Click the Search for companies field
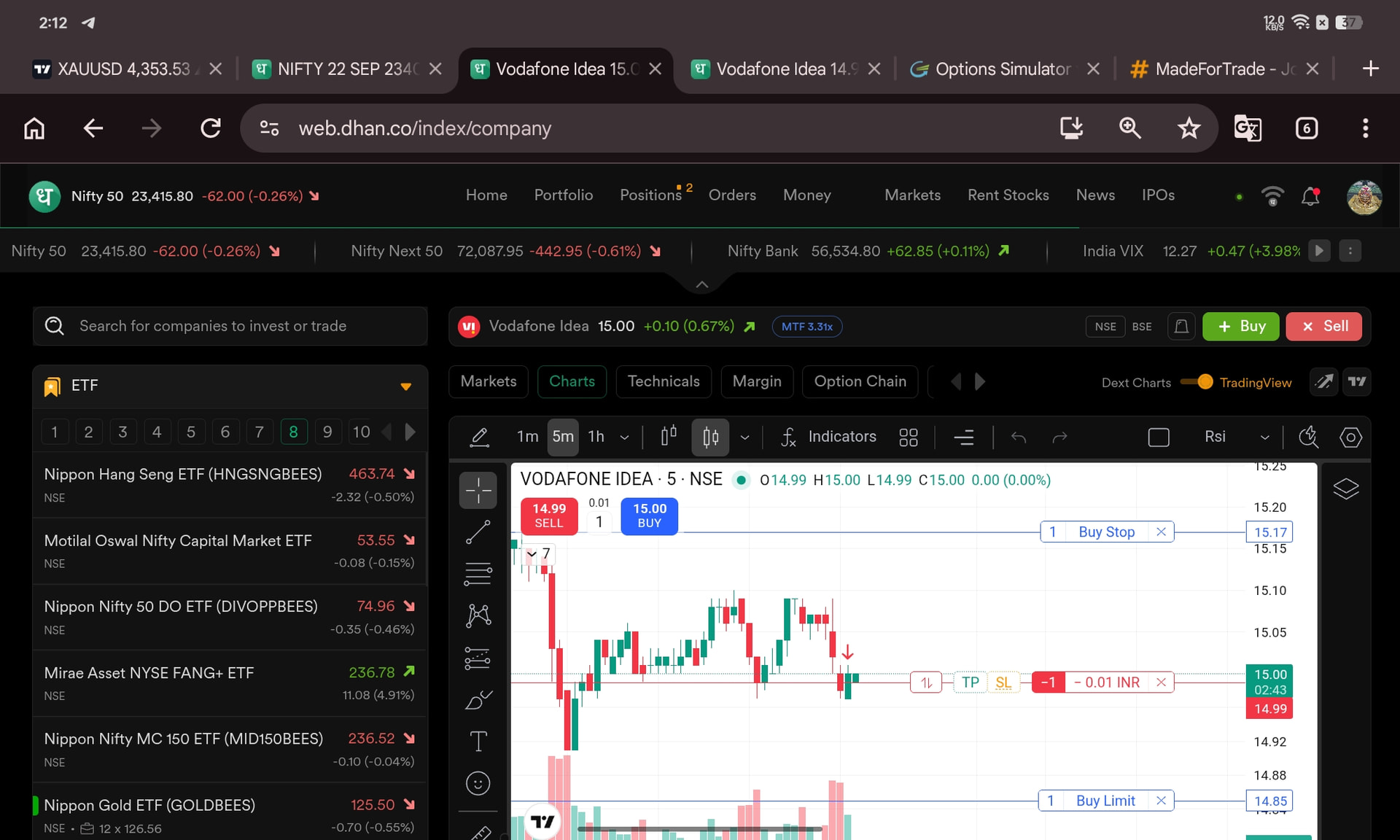 point(230,326)
